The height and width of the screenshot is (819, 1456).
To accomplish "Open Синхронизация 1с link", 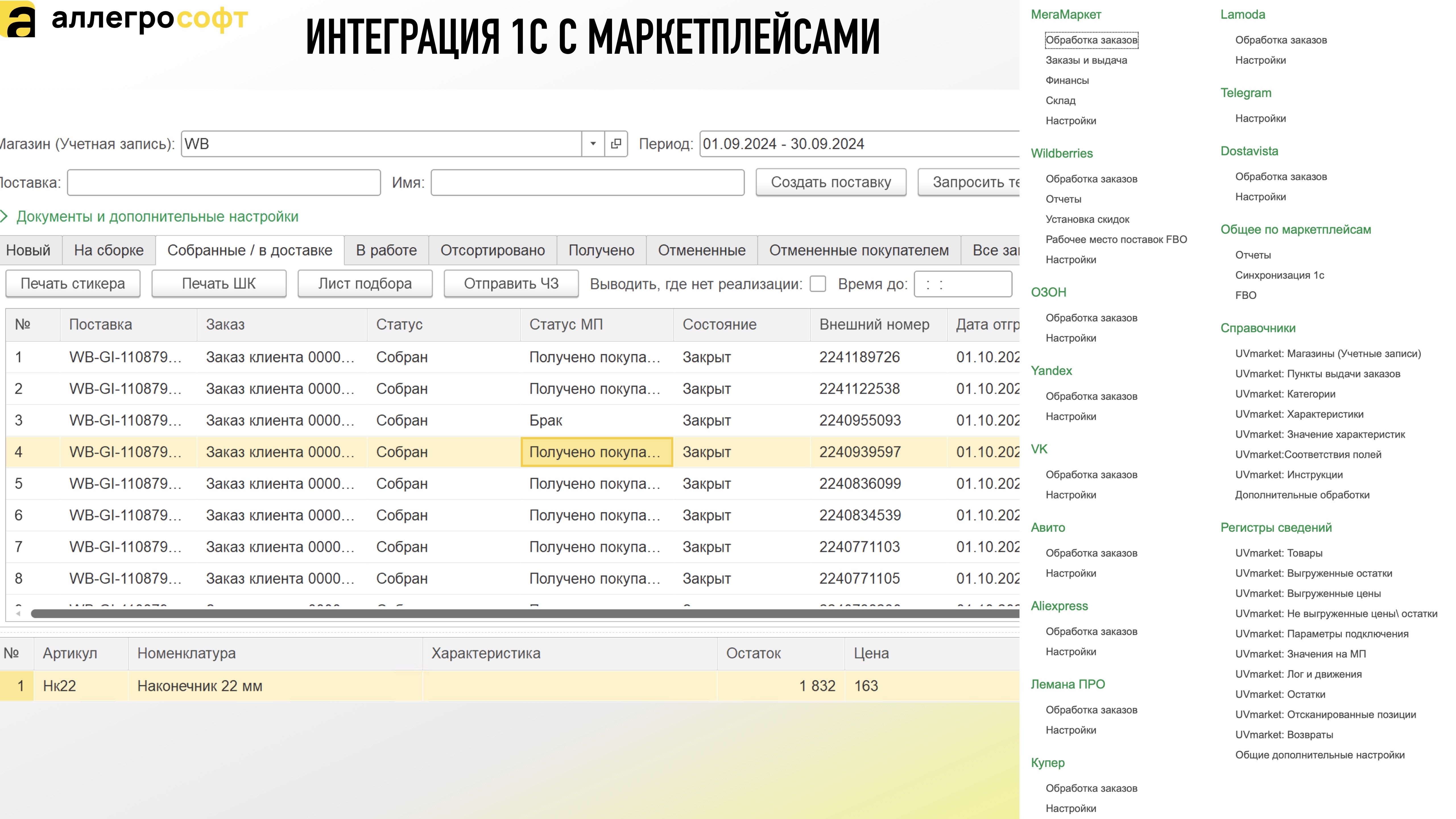I will (1279, 275).
